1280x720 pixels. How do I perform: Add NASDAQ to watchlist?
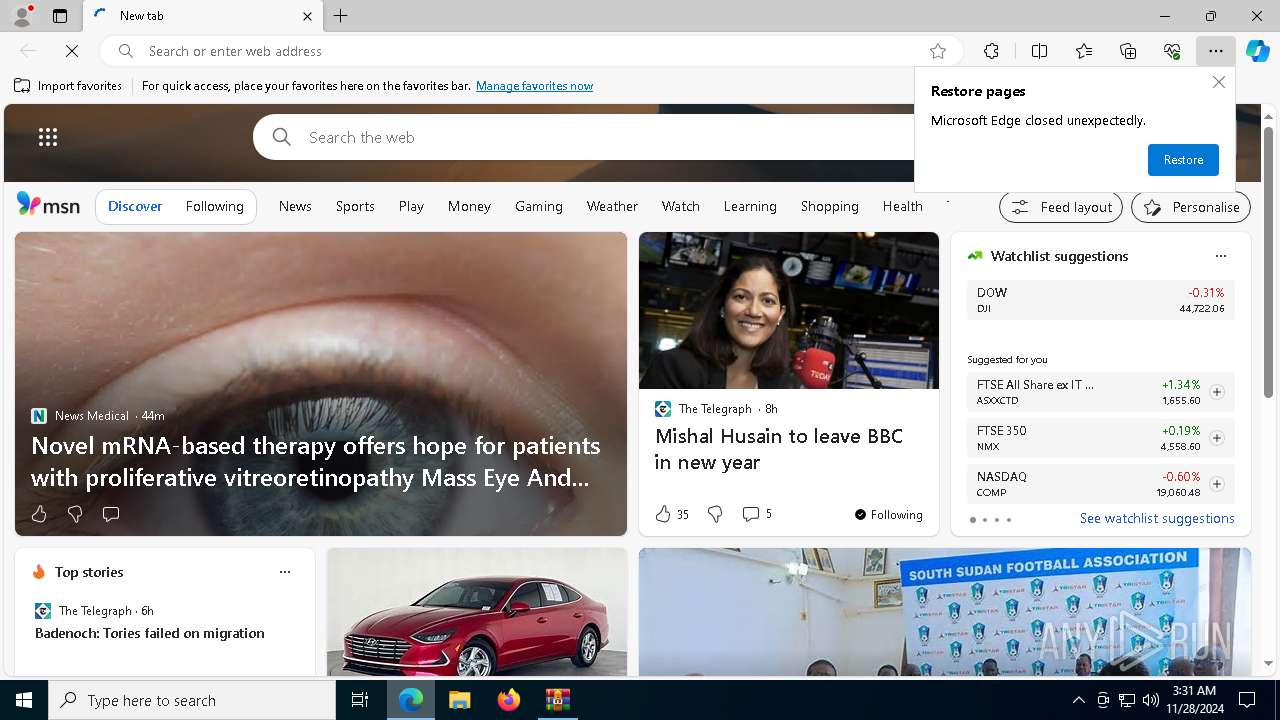click(1217, 484)
